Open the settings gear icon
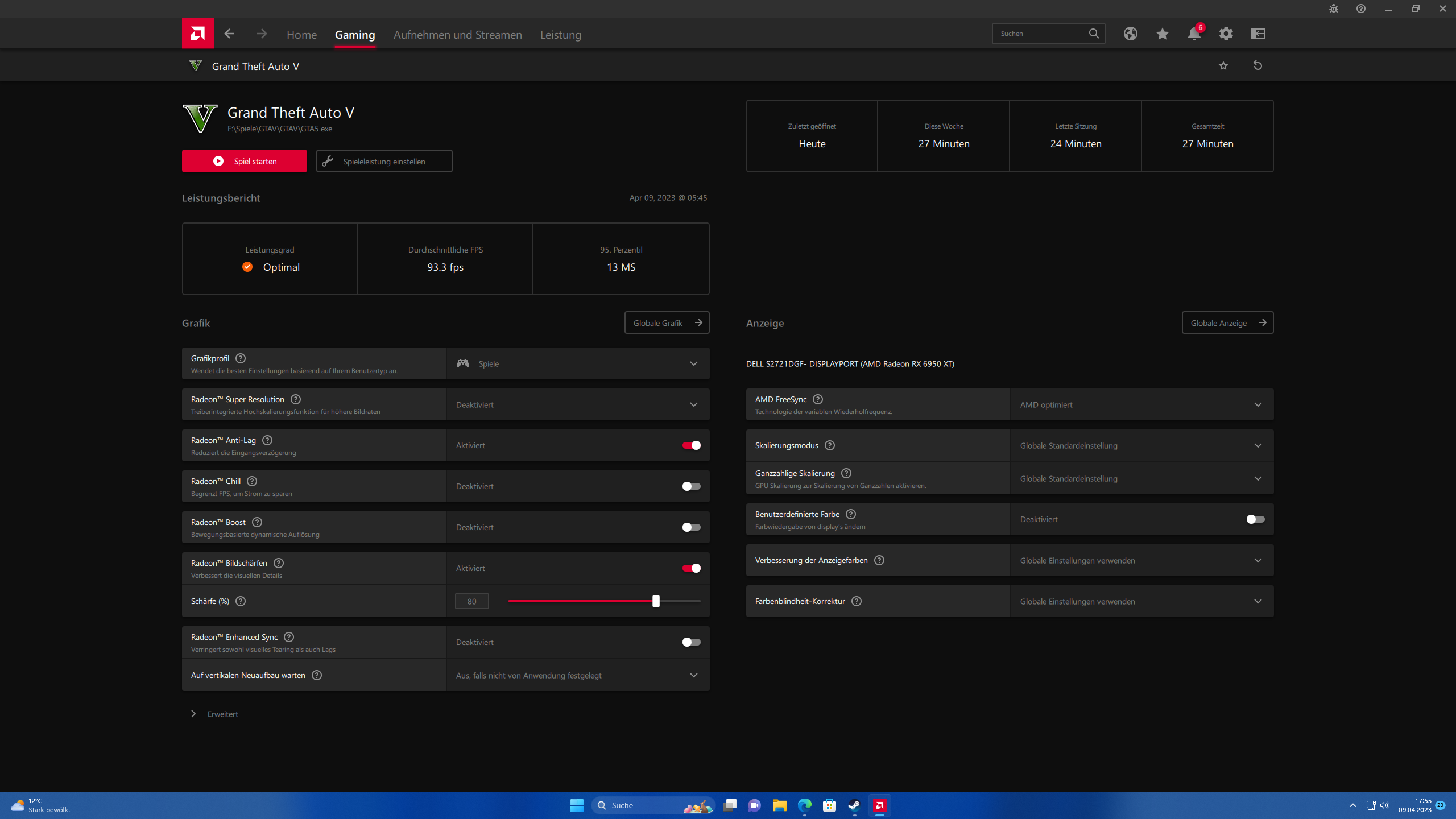 (1226, 34)
